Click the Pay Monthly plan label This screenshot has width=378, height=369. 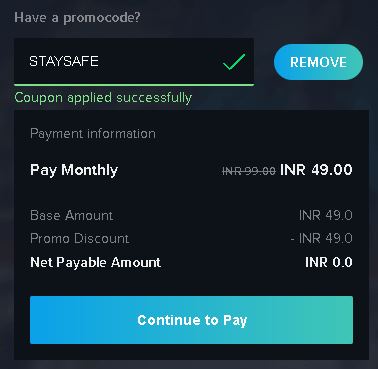point(74,170)
